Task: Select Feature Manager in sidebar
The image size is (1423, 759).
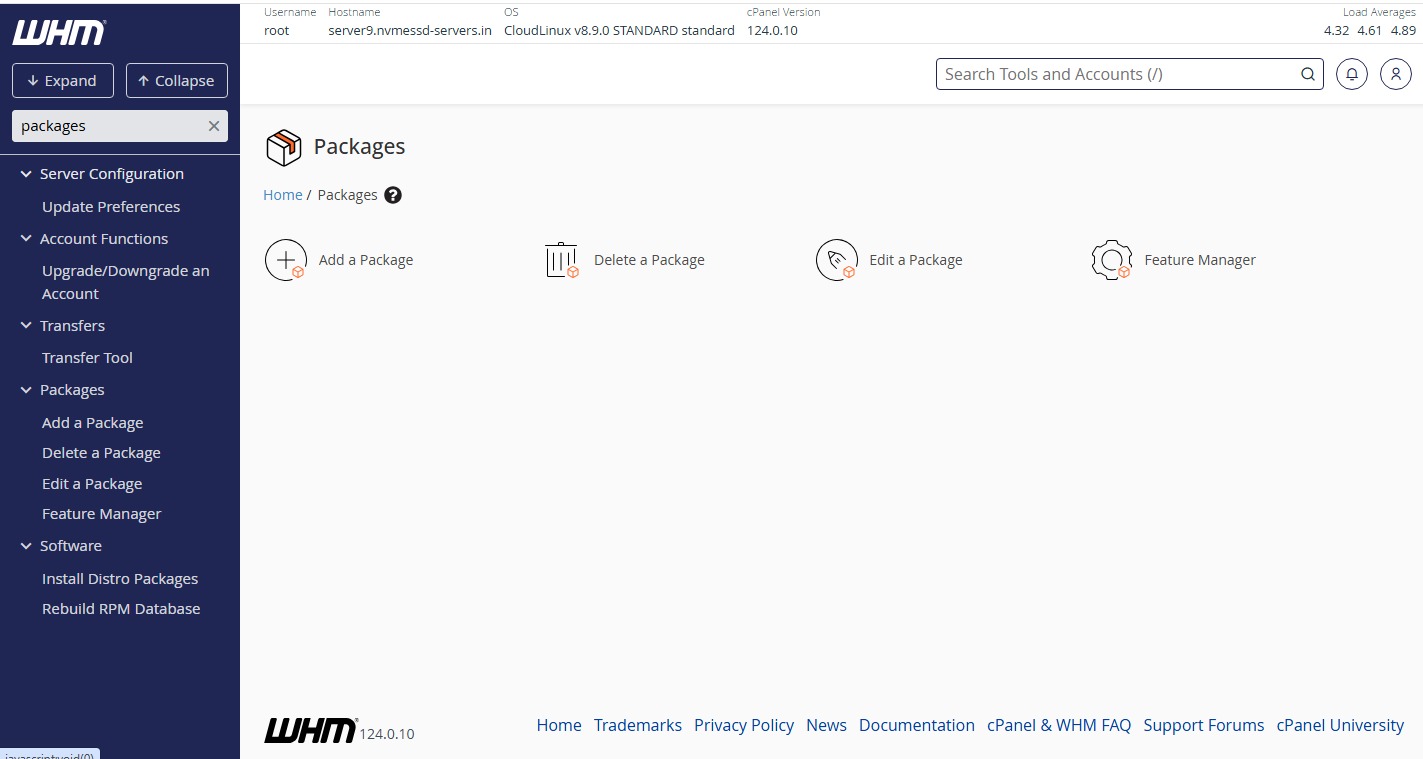Action: tap(101, 514)
